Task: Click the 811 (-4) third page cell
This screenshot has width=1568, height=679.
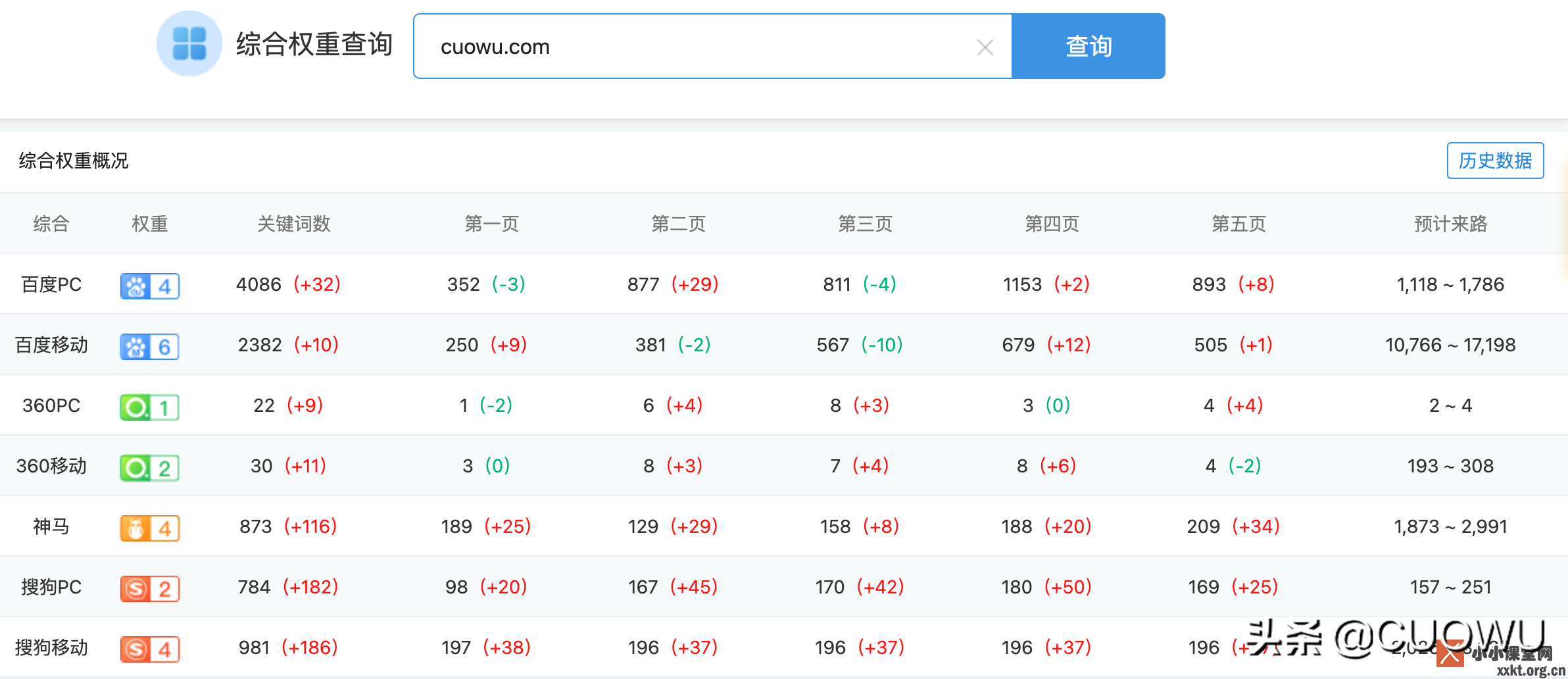Action: click(860, 284)
